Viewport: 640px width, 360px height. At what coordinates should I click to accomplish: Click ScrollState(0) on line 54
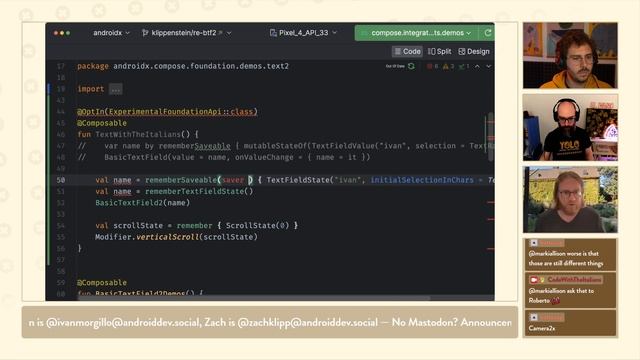(x=257, y=226)
